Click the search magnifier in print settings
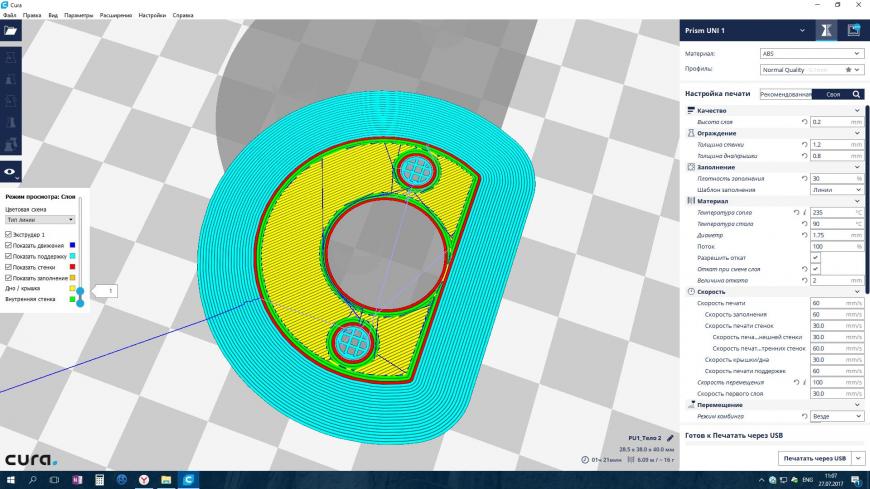This screenshot has width=870, height=489. (857, 94)
